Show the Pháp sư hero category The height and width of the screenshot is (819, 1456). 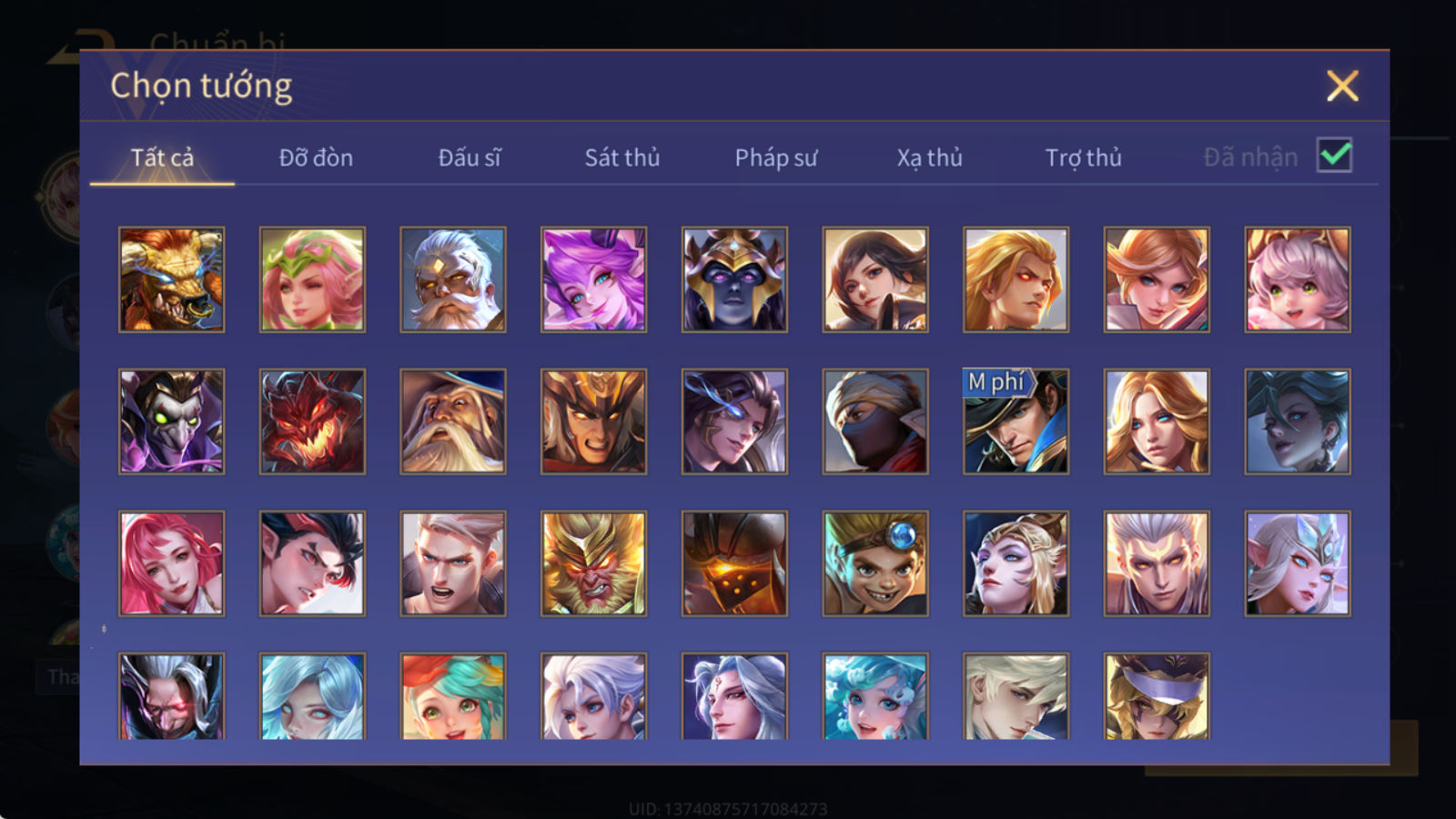[x=776, y=157]
